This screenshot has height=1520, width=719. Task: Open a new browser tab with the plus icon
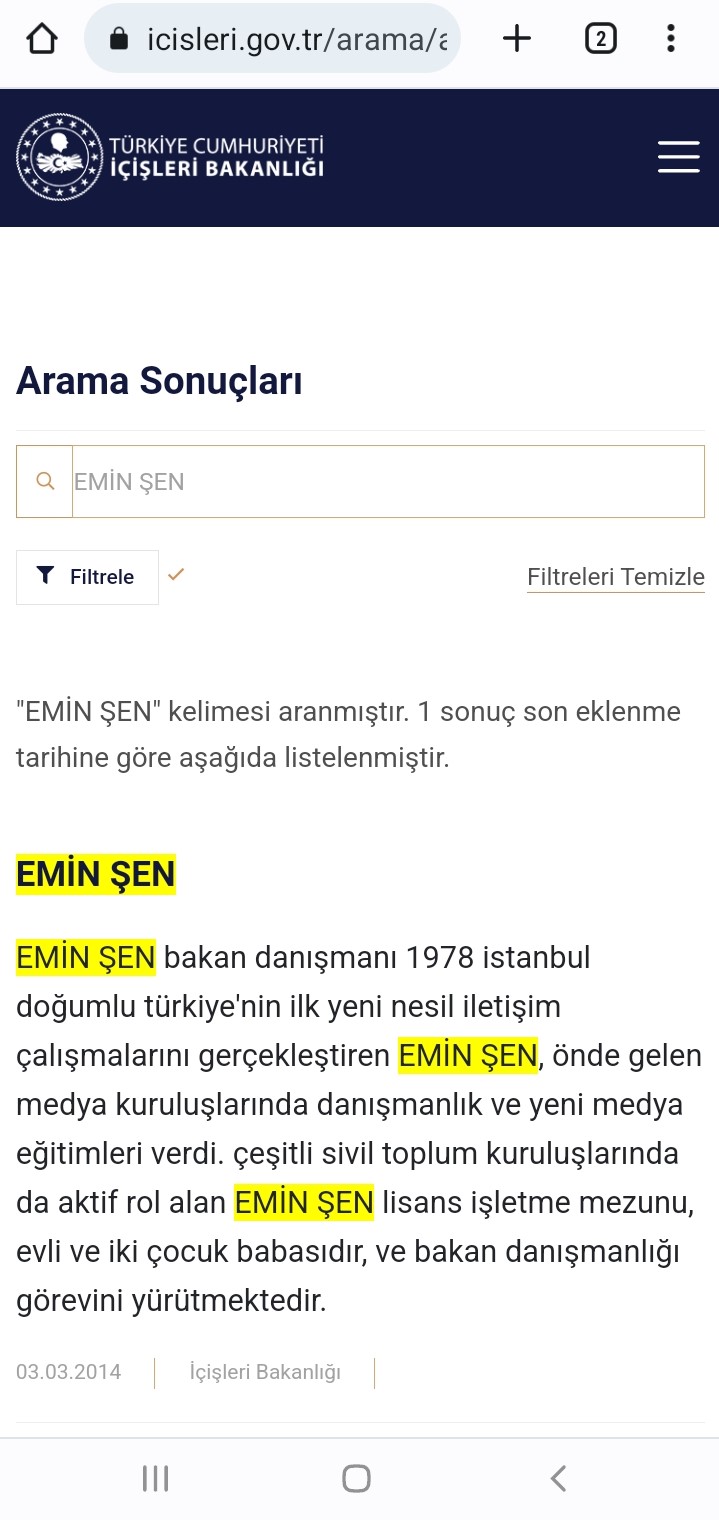(x=515, y=38)
